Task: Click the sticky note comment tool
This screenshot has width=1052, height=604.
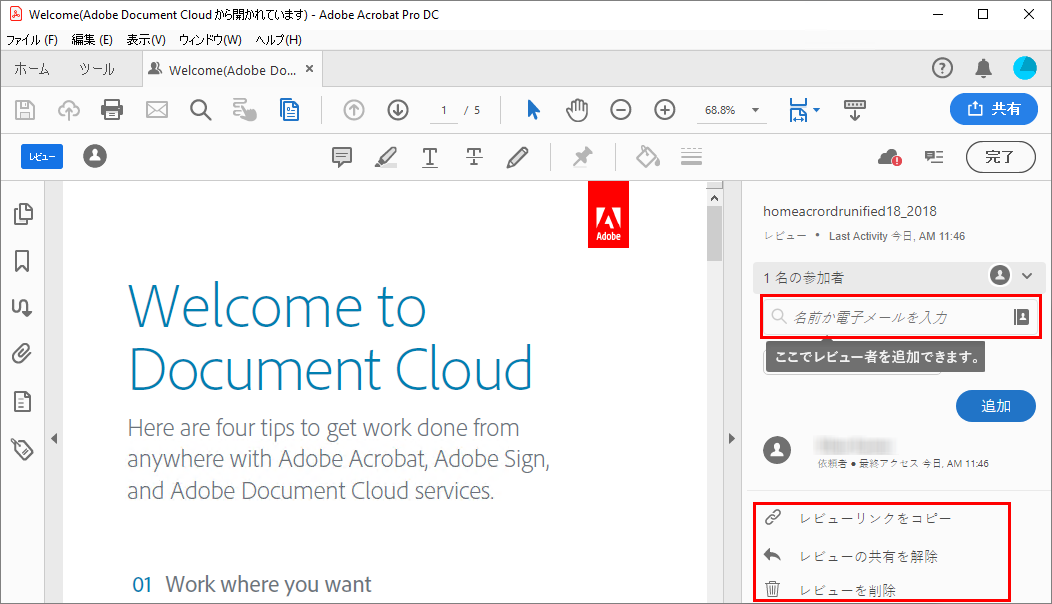Action: [x=342, y=157]
